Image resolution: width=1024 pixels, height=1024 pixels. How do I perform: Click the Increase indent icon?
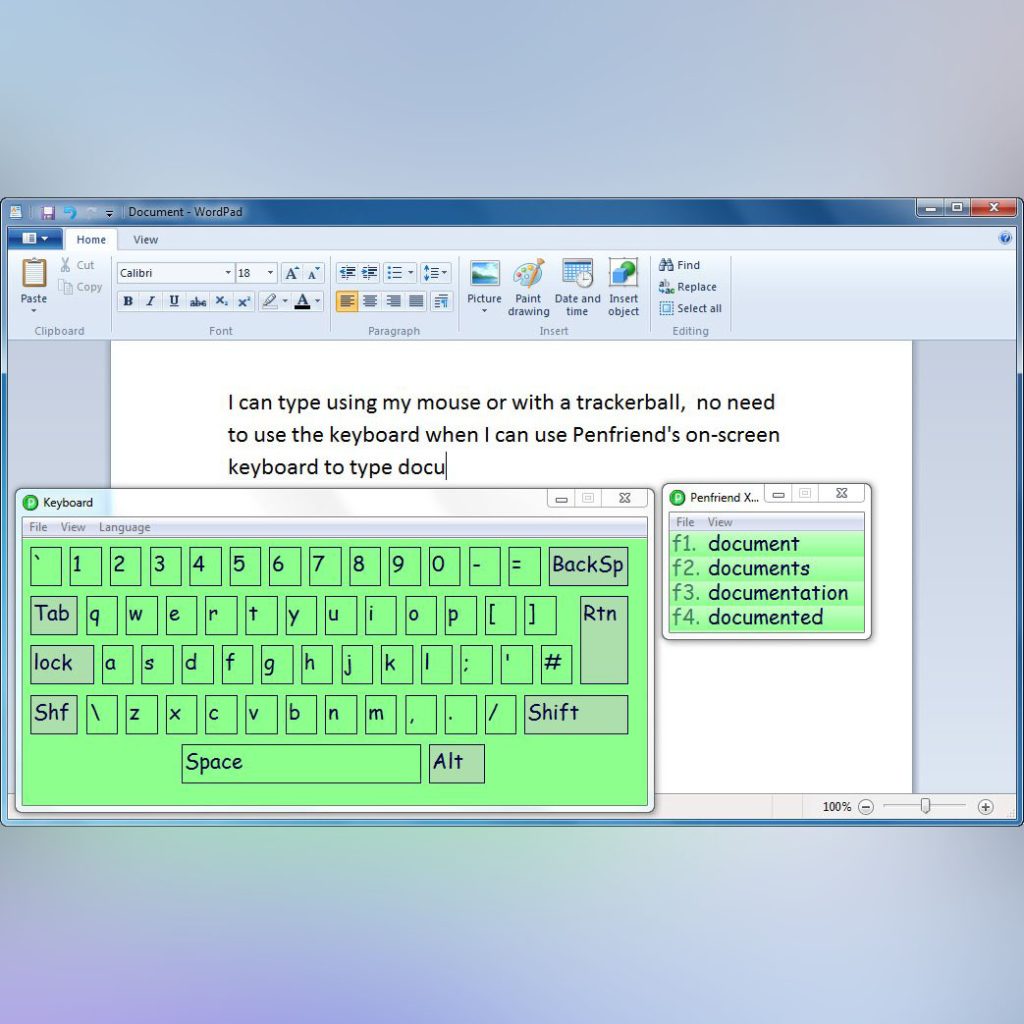(370, 273)
